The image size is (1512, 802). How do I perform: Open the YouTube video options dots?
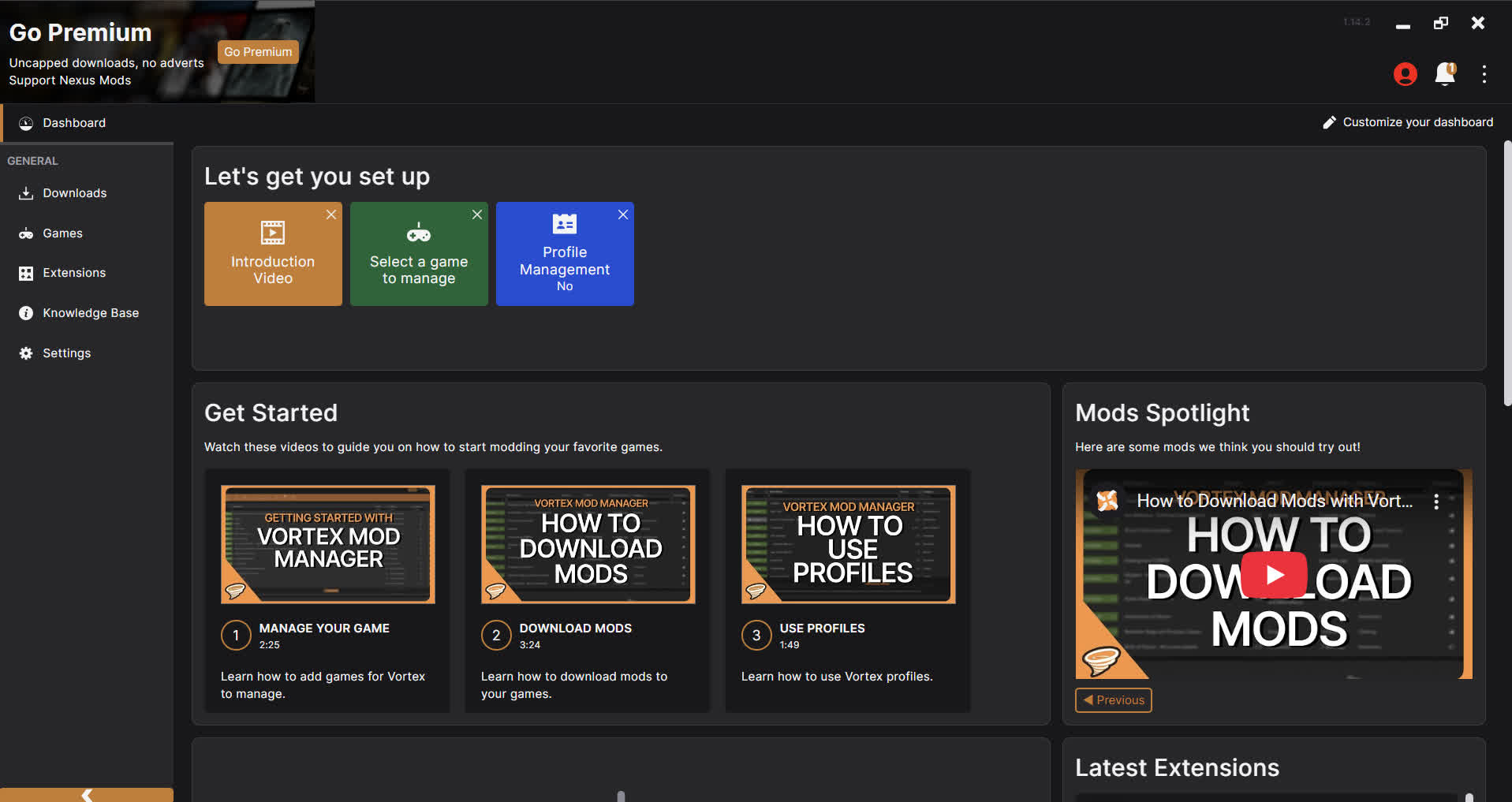[x=1436, y=502]
